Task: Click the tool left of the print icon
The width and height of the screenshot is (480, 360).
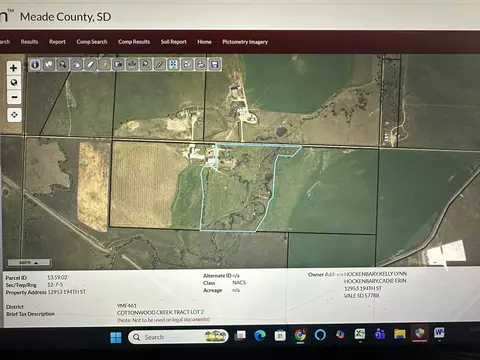Action: [x=187, y=64]
